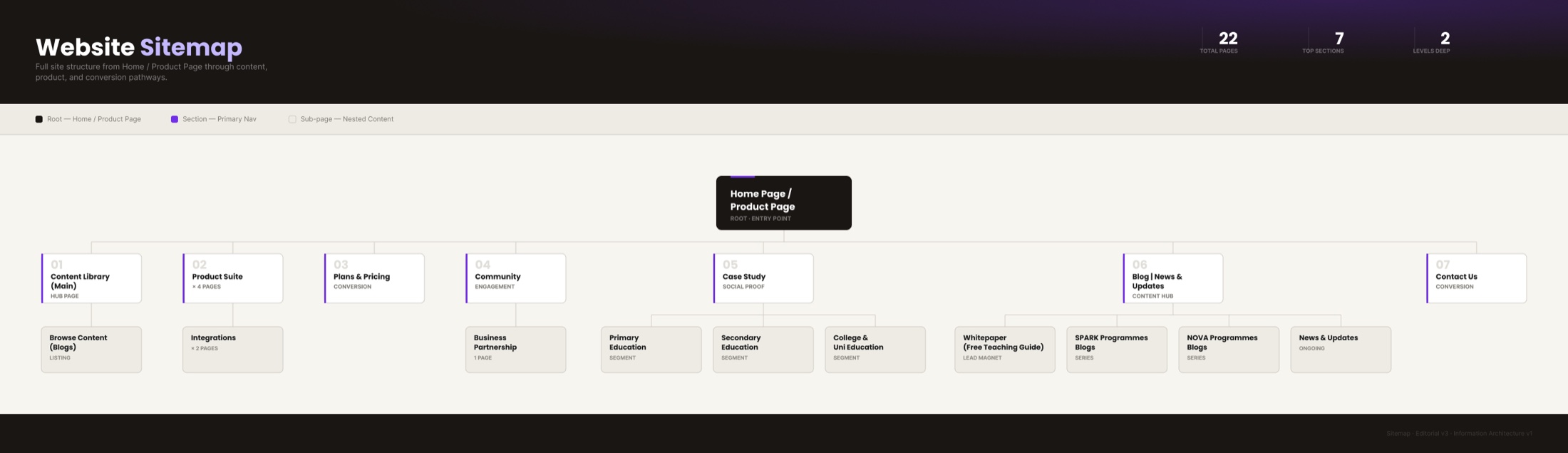Click the 'Section — Primary Nav' legend label
This screenshot has height=453, width=1568.
coord(220,119)
